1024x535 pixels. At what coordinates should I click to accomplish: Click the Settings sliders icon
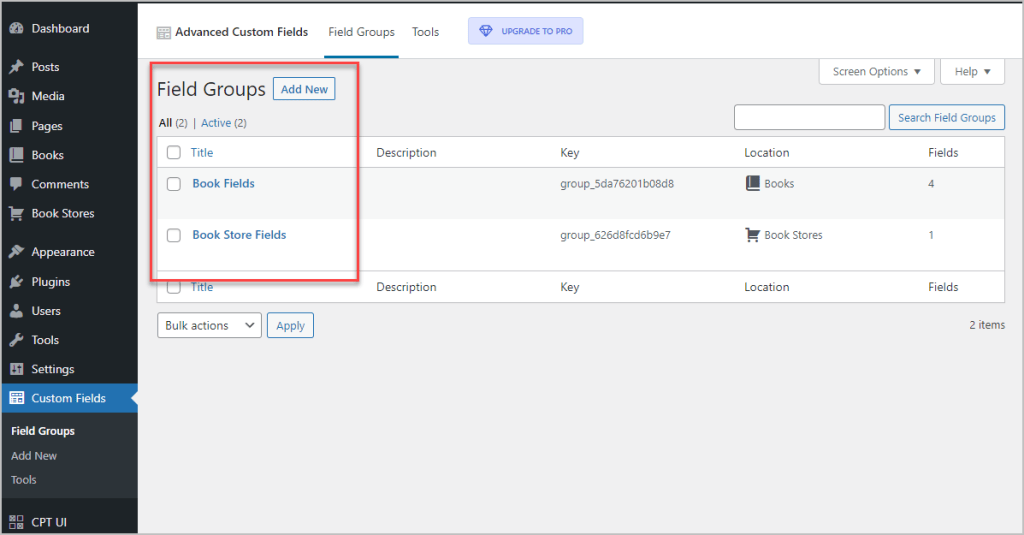pos(16,369)
